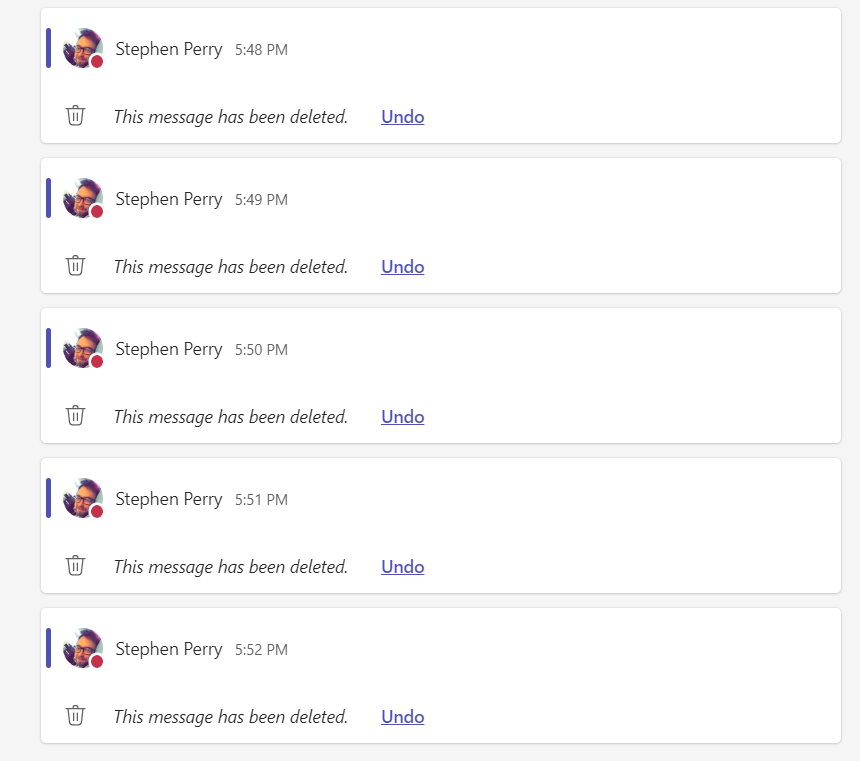Open Stephen Perry's avatar at 5:51 PM

point(82,498)
